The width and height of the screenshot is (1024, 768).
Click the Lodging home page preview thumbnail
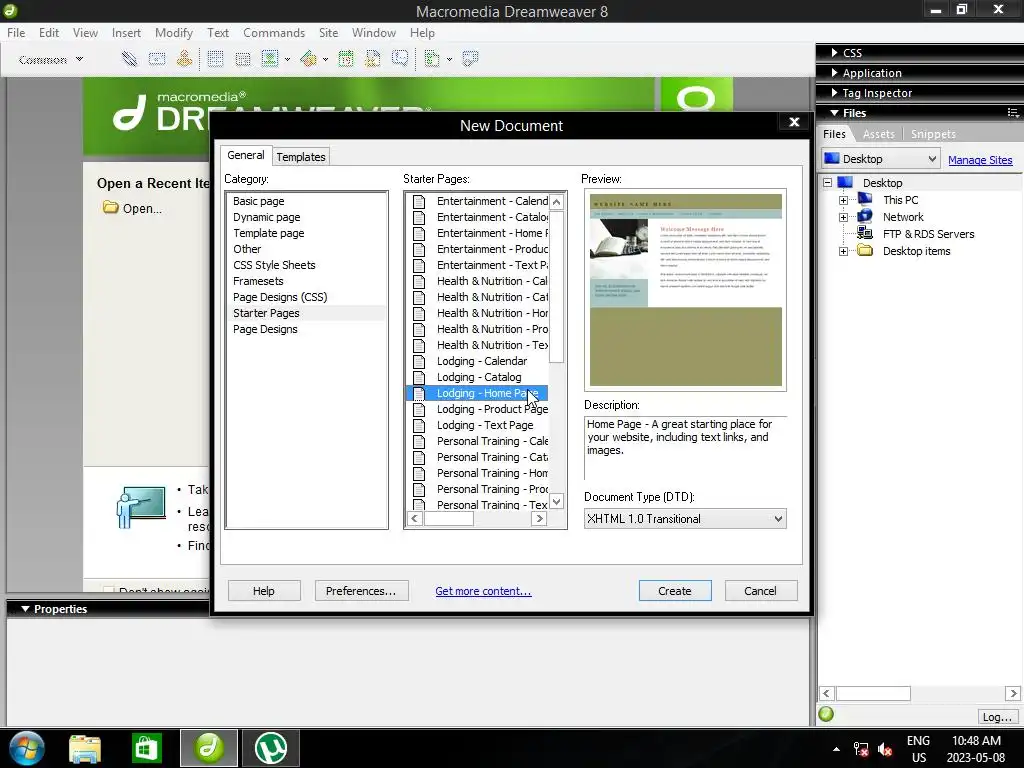[x=685, y=289]
